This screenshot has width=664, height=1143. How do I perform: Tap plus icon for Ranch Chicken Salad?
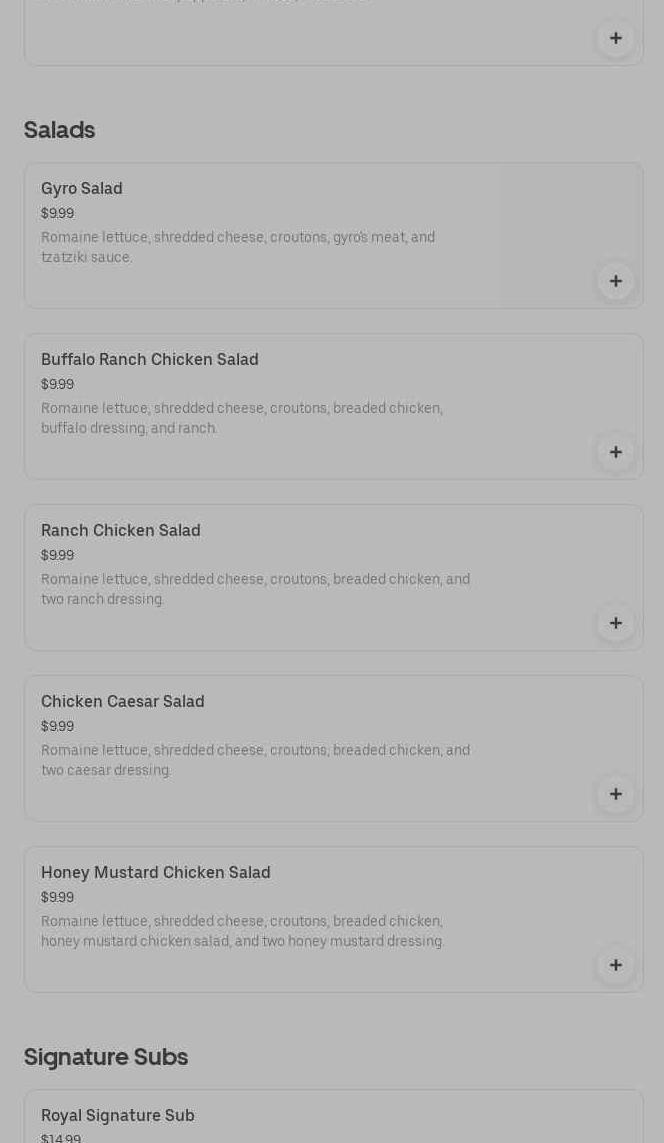pos(616,623)
